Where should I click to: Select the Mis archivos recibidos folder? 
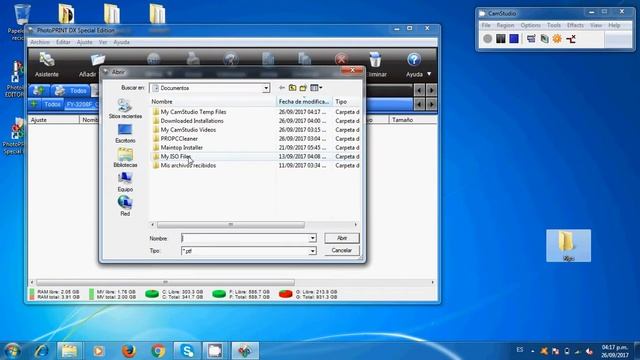pos(188,166)
